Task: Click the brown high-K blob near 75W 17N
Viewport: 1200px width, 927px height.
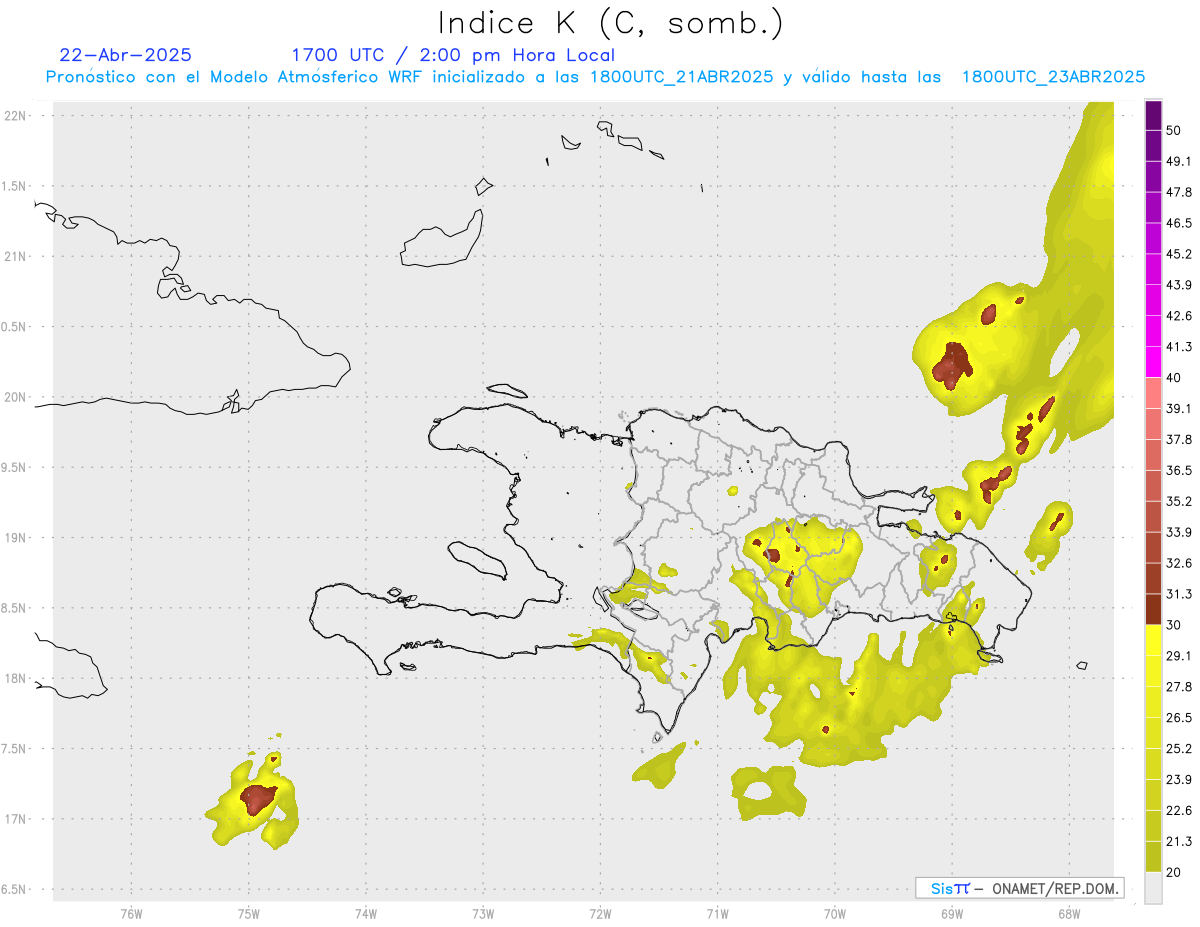Action: tap(258, 798)
